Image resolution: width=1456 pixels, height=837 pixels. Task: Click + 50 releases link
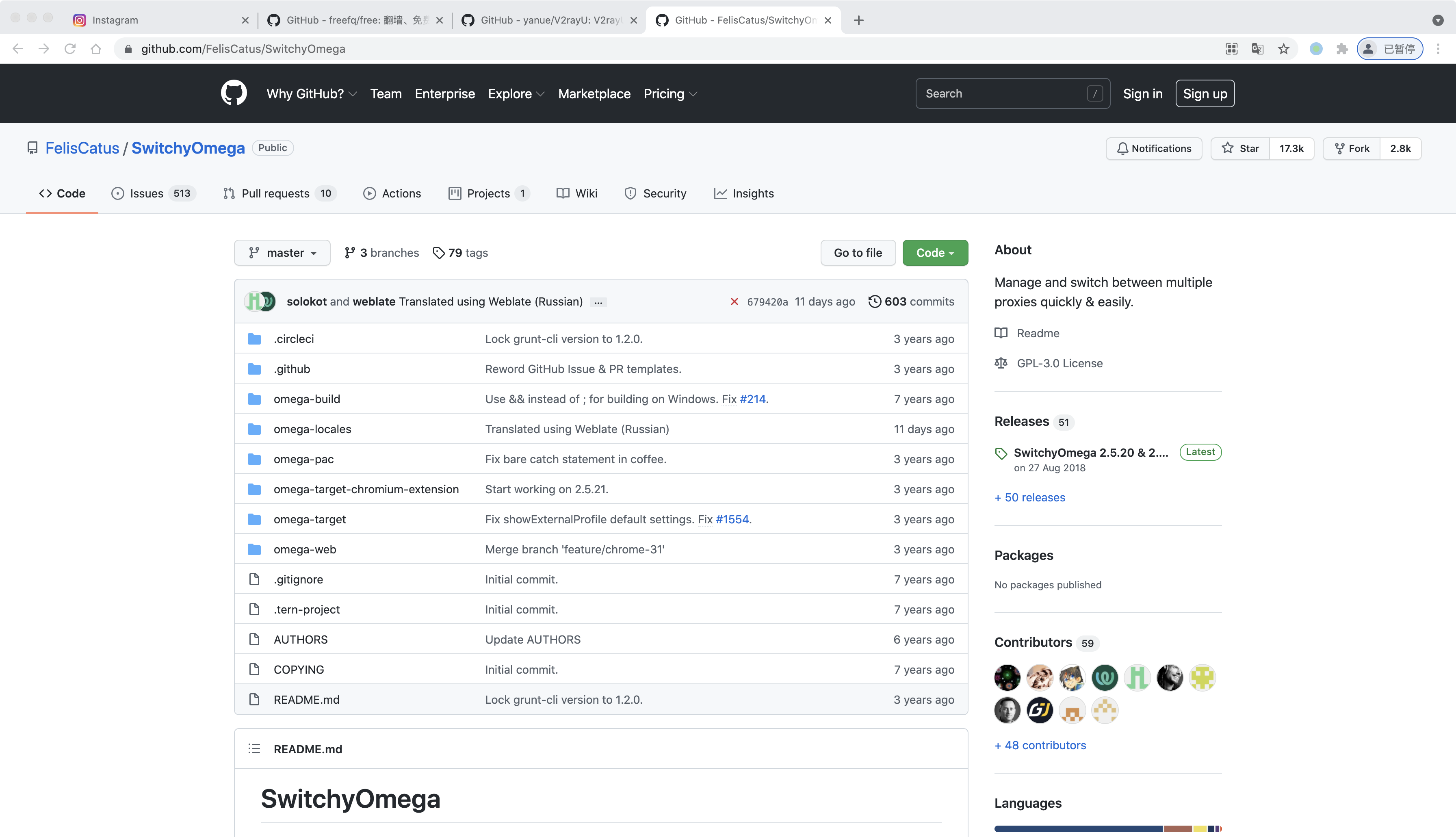[1030, 497]
